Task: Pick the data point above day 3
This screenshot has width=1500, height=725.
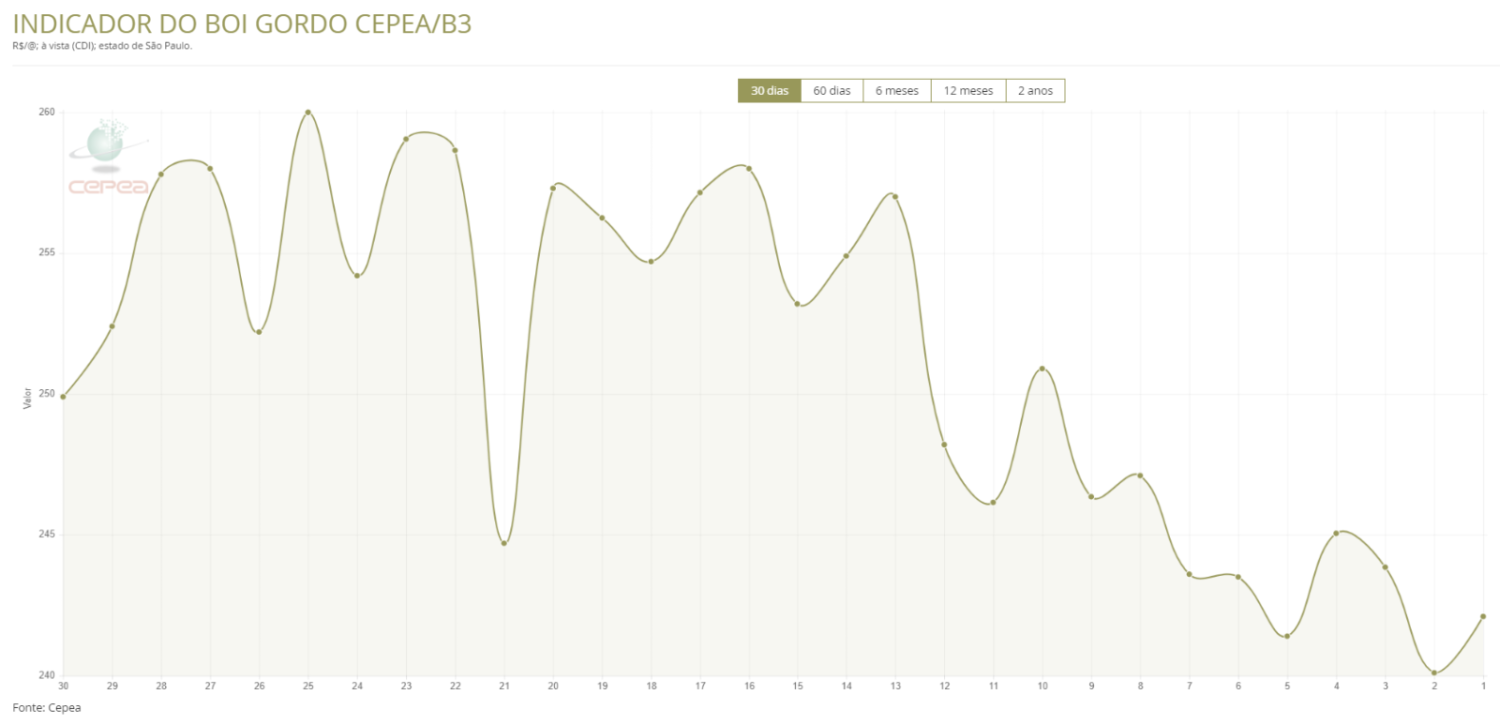Action: pos(1385,567)
